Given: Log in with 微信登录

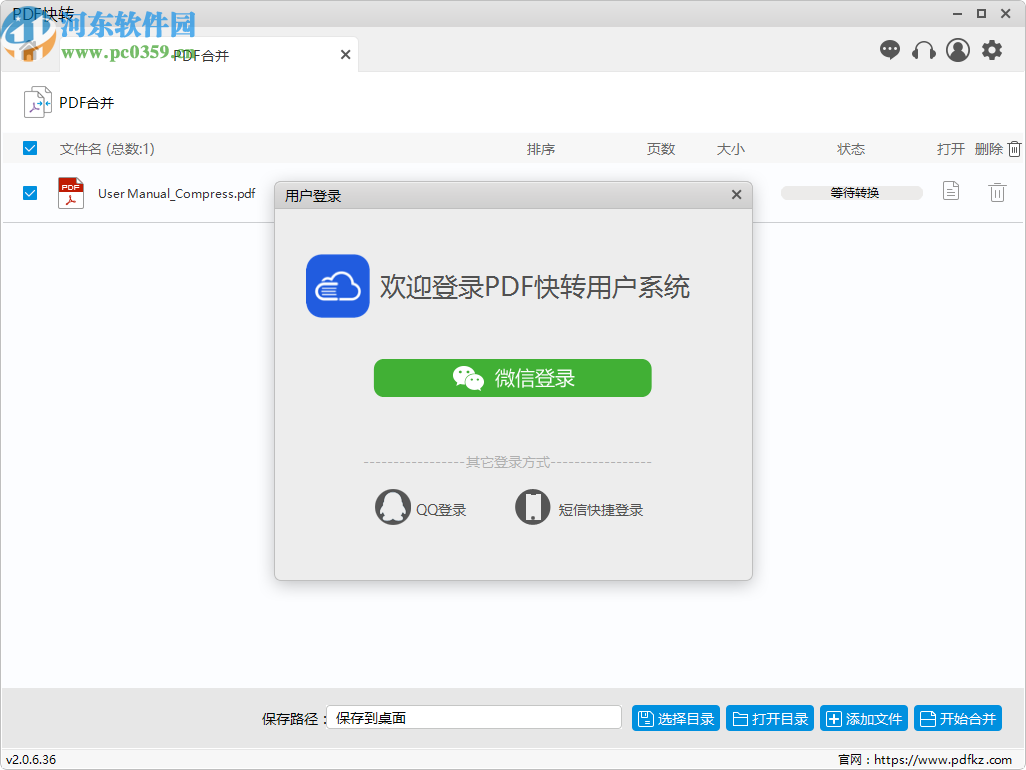Looking at the screenshot, I should (x=512, y=378).
